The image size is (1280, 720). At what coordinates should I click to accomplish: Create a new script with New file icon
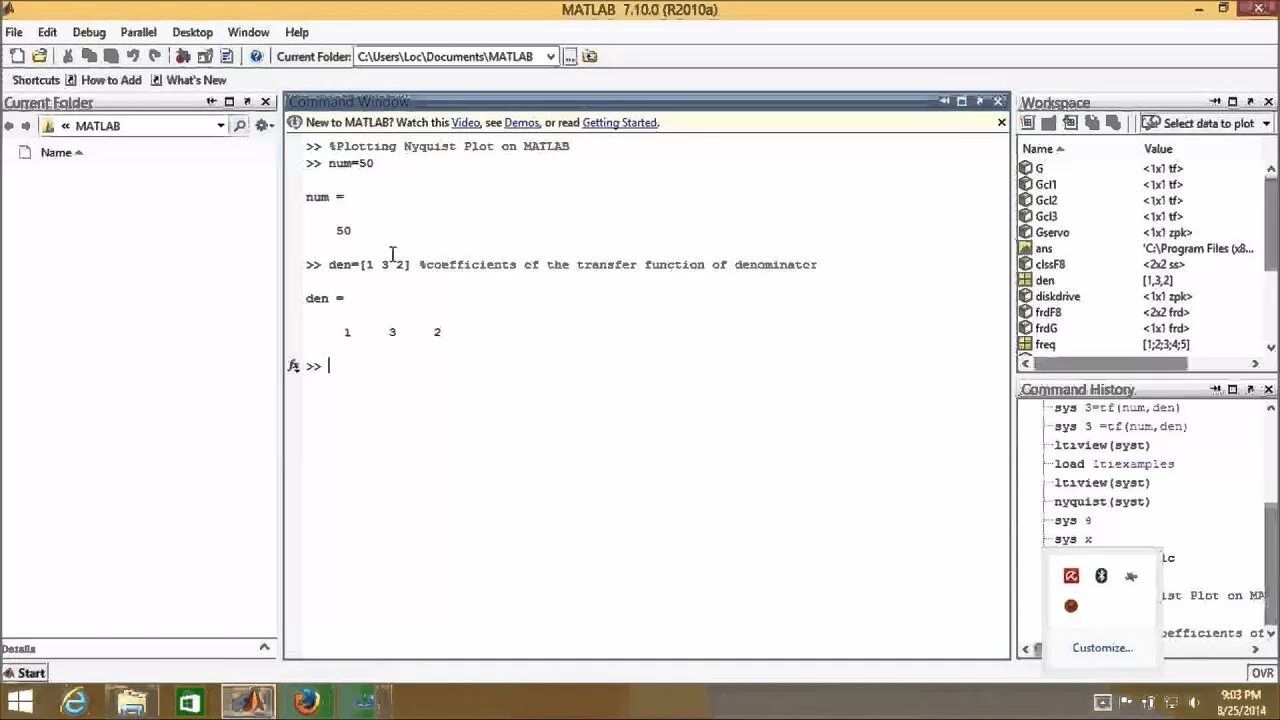[x=17, y=57]
